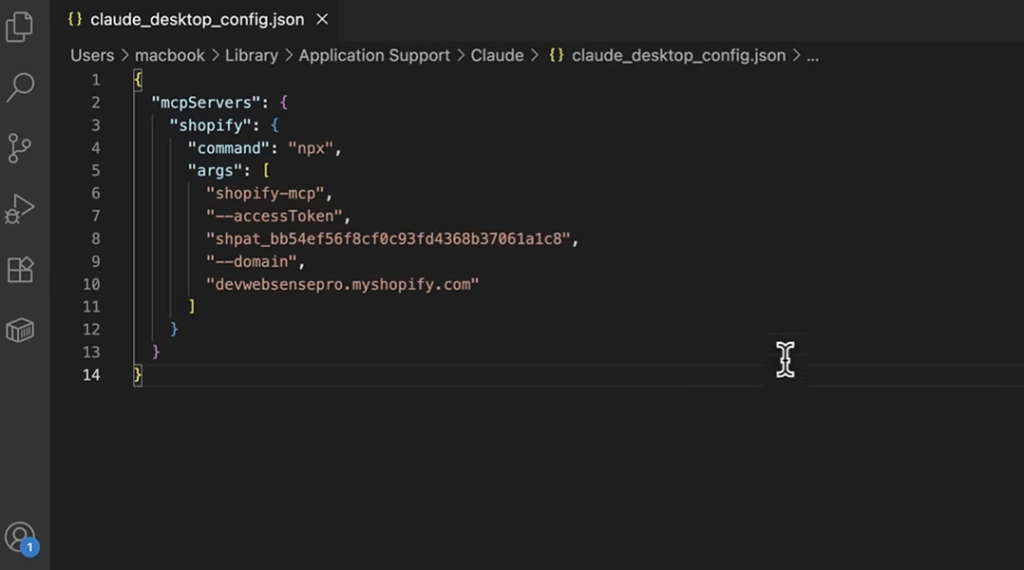Click line number 1 in the gutter

(96, 80)
